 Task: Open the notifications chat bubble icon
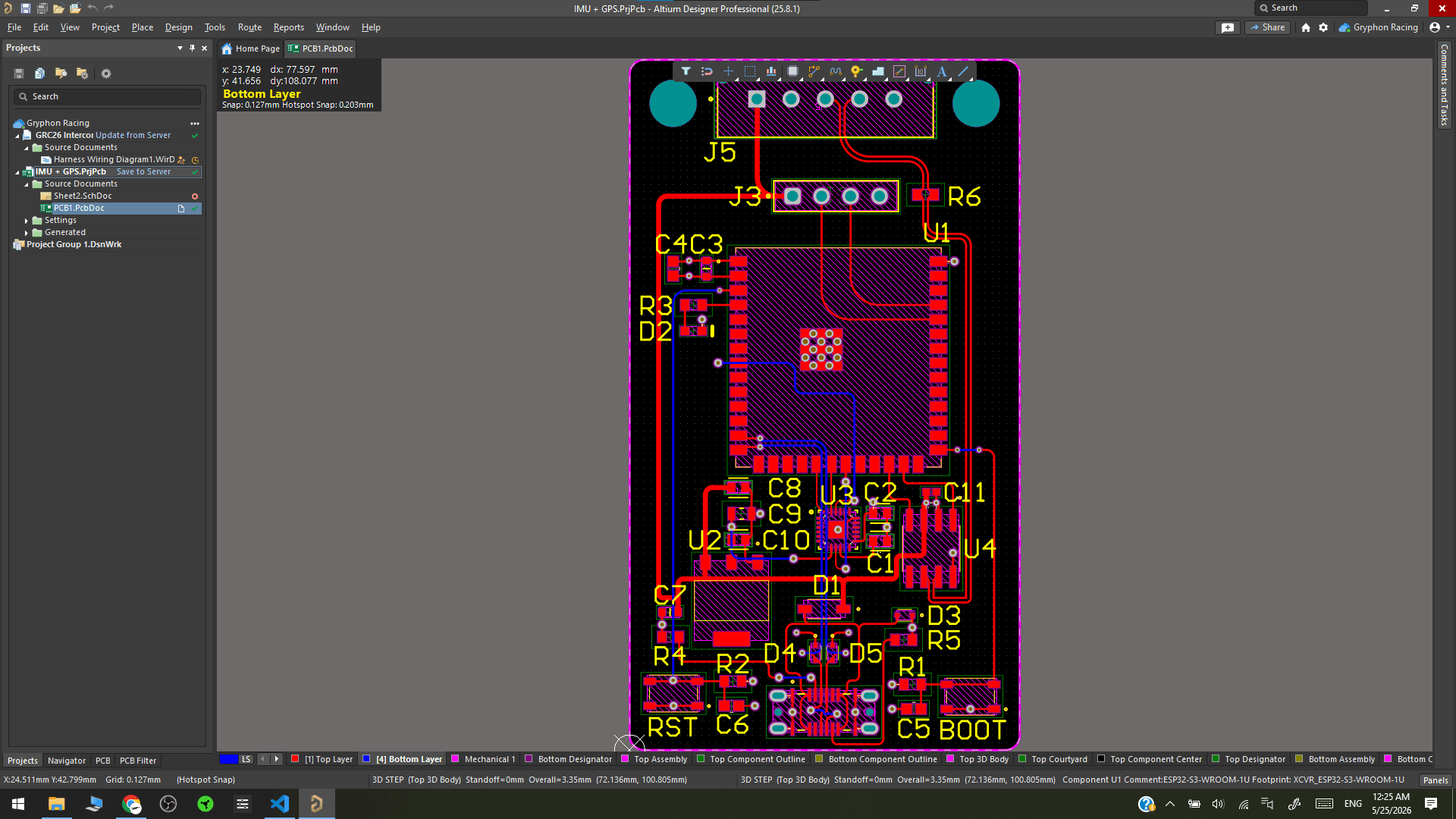coord(1228,27)
